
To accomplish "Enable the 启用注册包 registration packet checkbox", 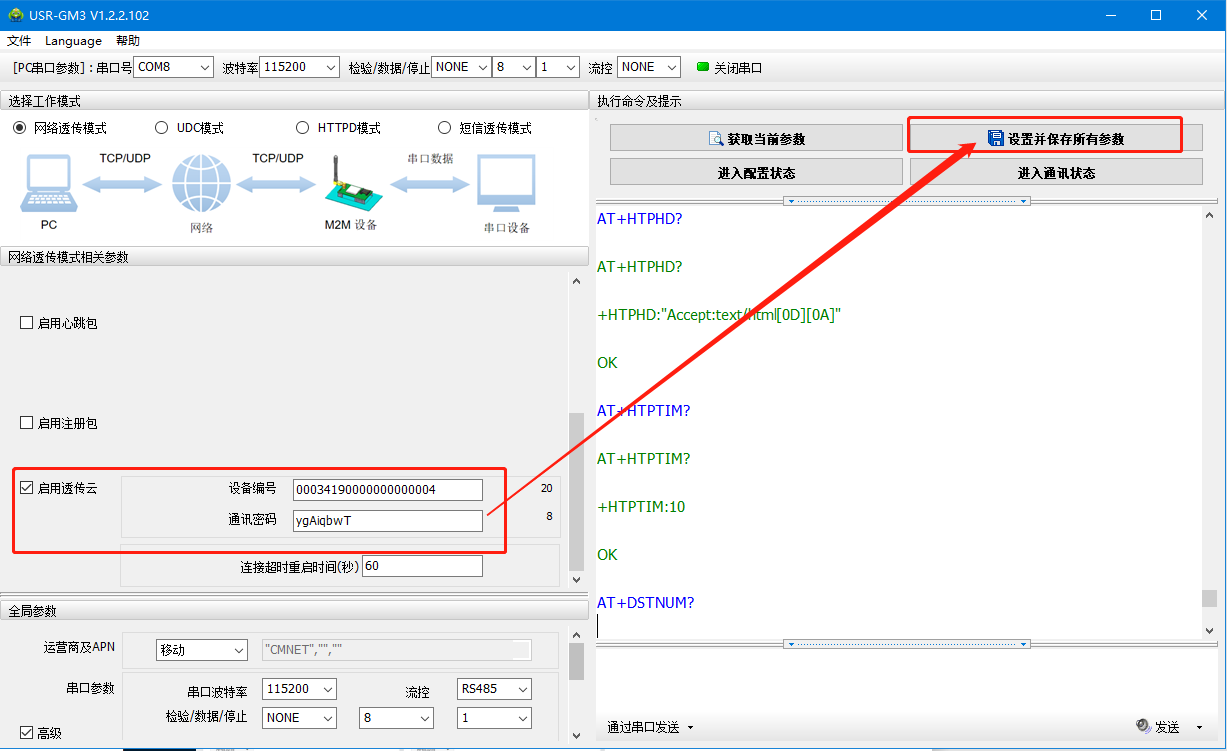I will (27, 423).
